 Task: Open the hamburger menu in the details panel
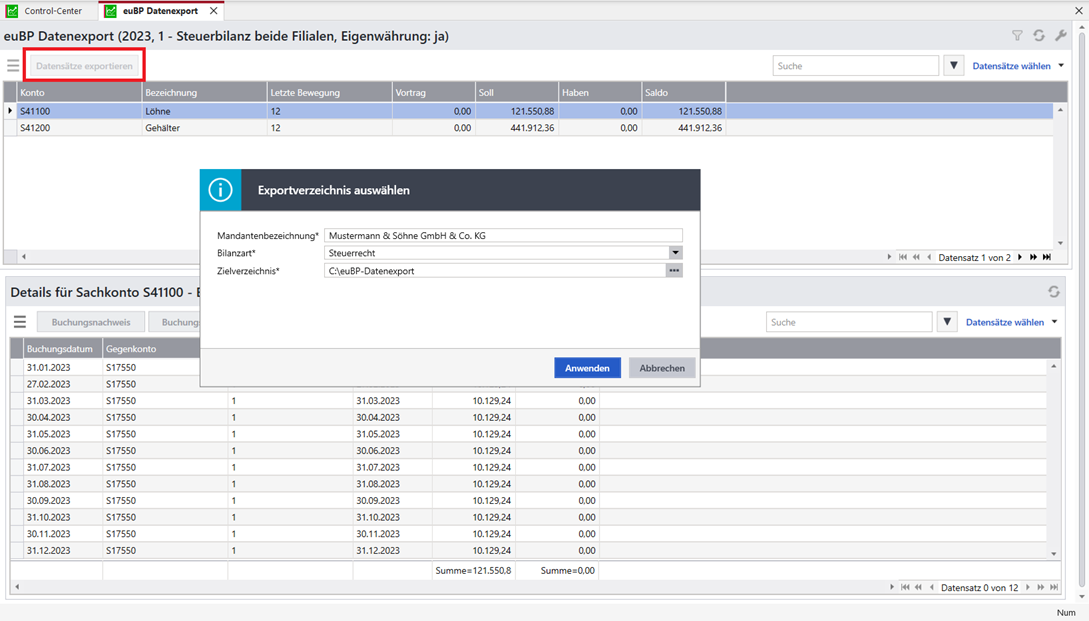pyautogui.click(x=19, y=322)
